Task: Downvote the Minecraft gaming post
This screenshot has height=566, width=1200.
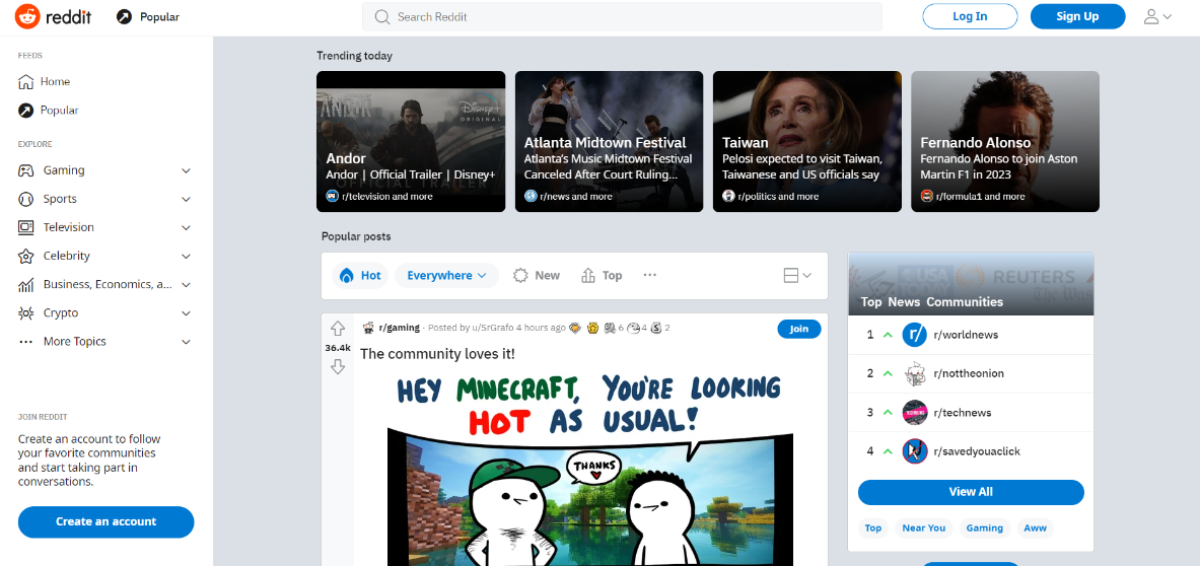Action: [x=338, y=367]
